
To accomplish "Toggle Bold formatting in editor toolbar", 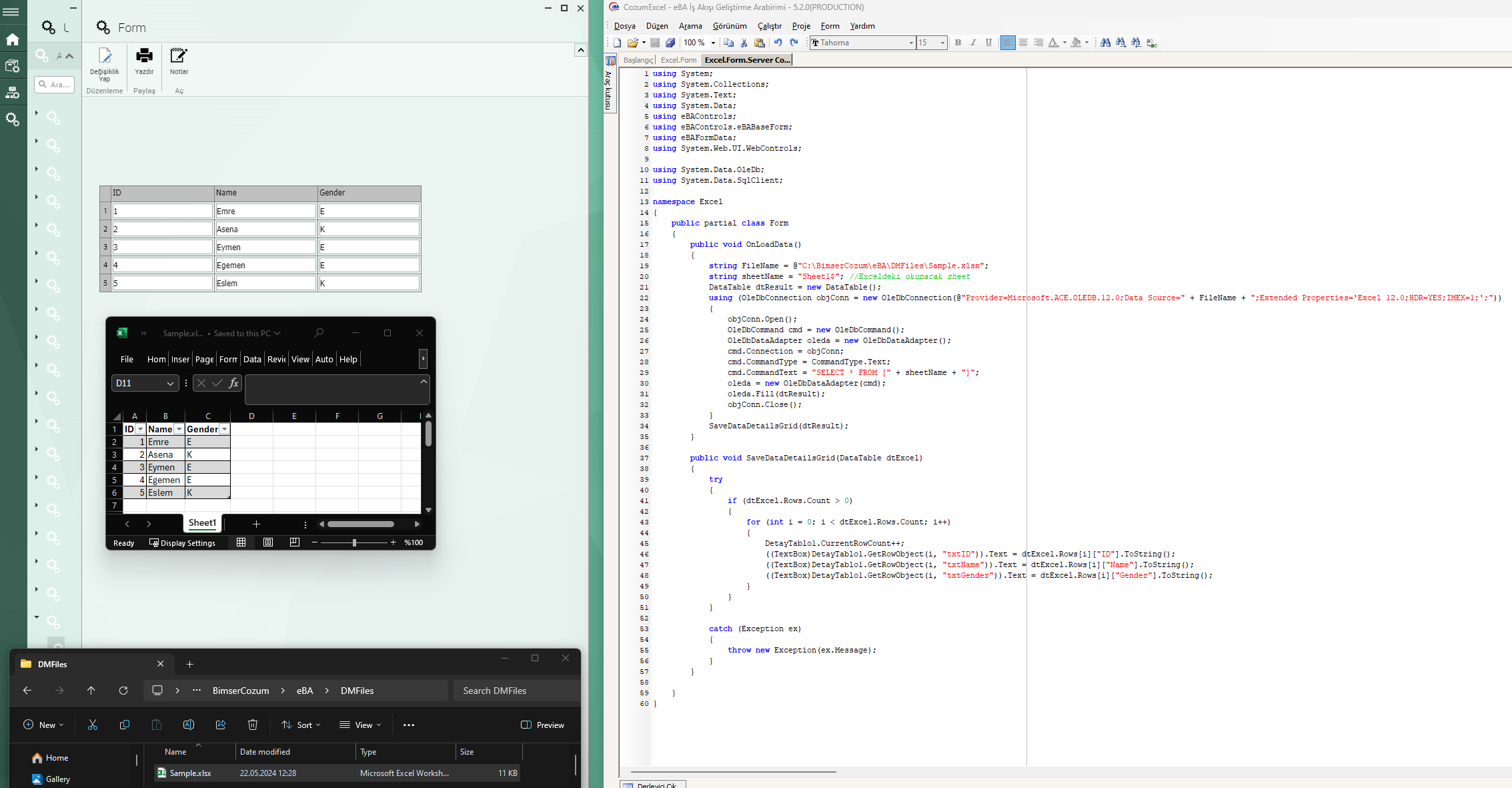I will [x=958, y=43].
